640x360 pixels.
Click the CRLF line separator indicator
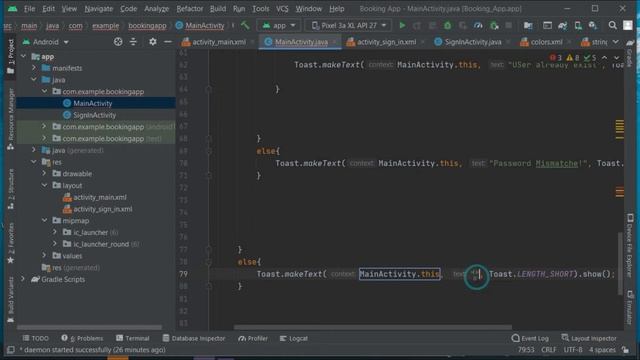point(548,350)
